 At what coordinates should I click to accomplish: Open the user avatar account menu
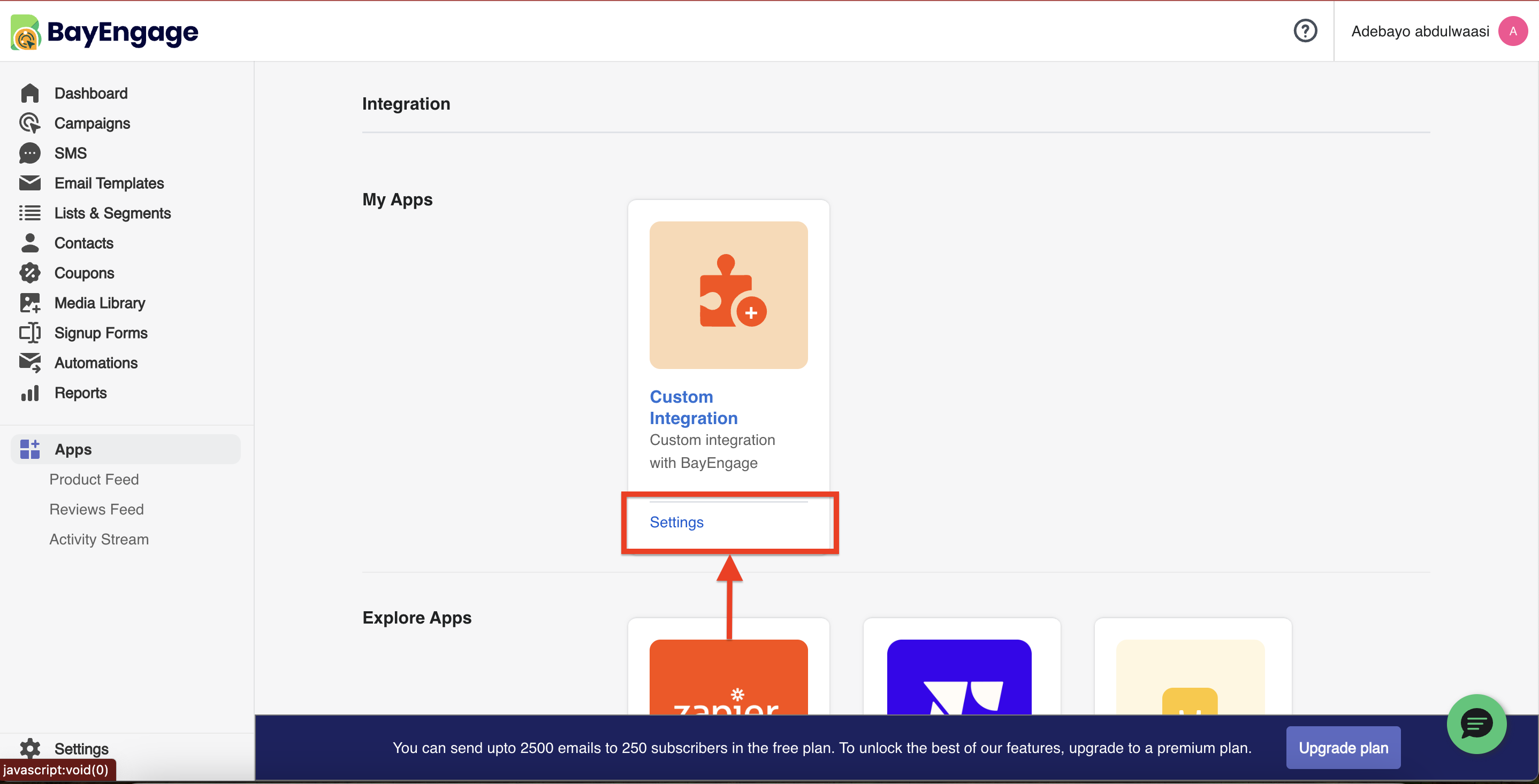[x=1512, y=31]
